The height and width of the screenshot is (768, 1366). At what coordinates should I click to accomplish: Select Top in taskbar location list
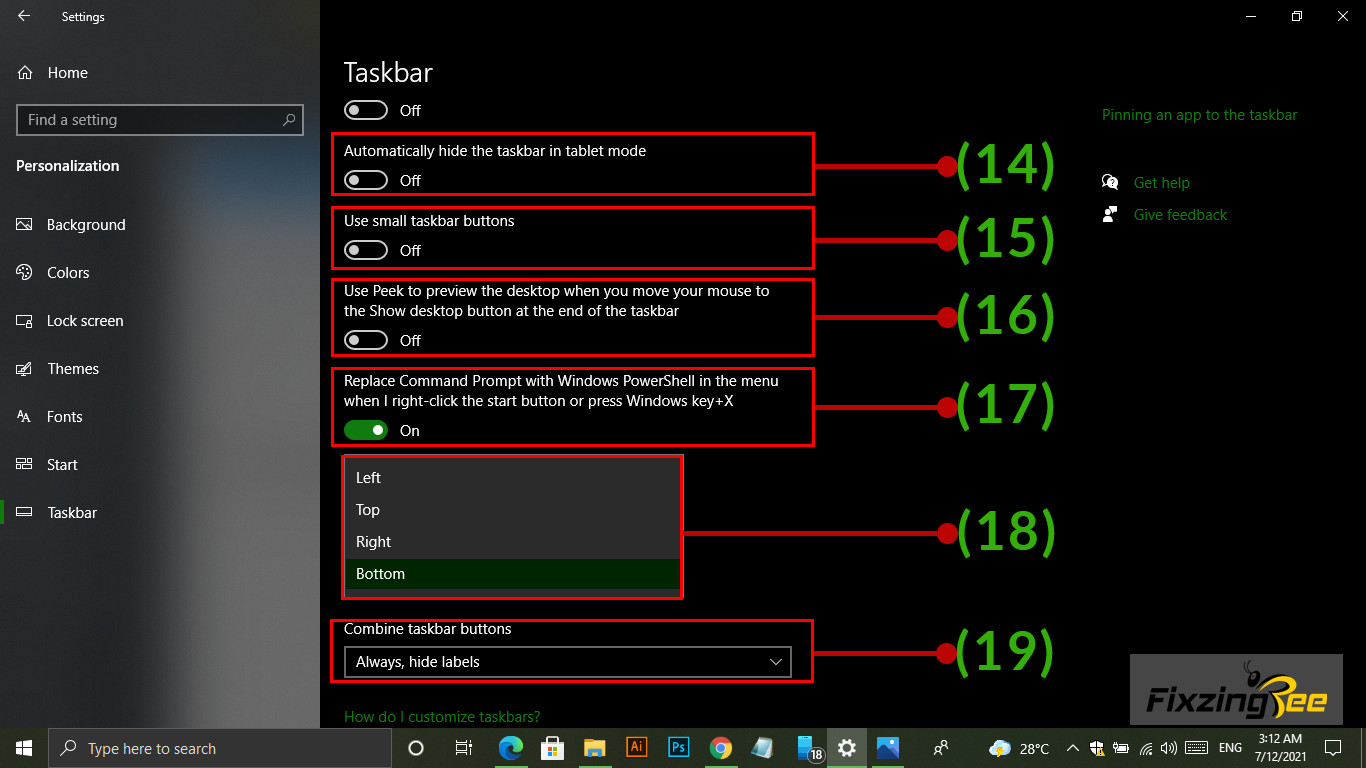point(368,510)
